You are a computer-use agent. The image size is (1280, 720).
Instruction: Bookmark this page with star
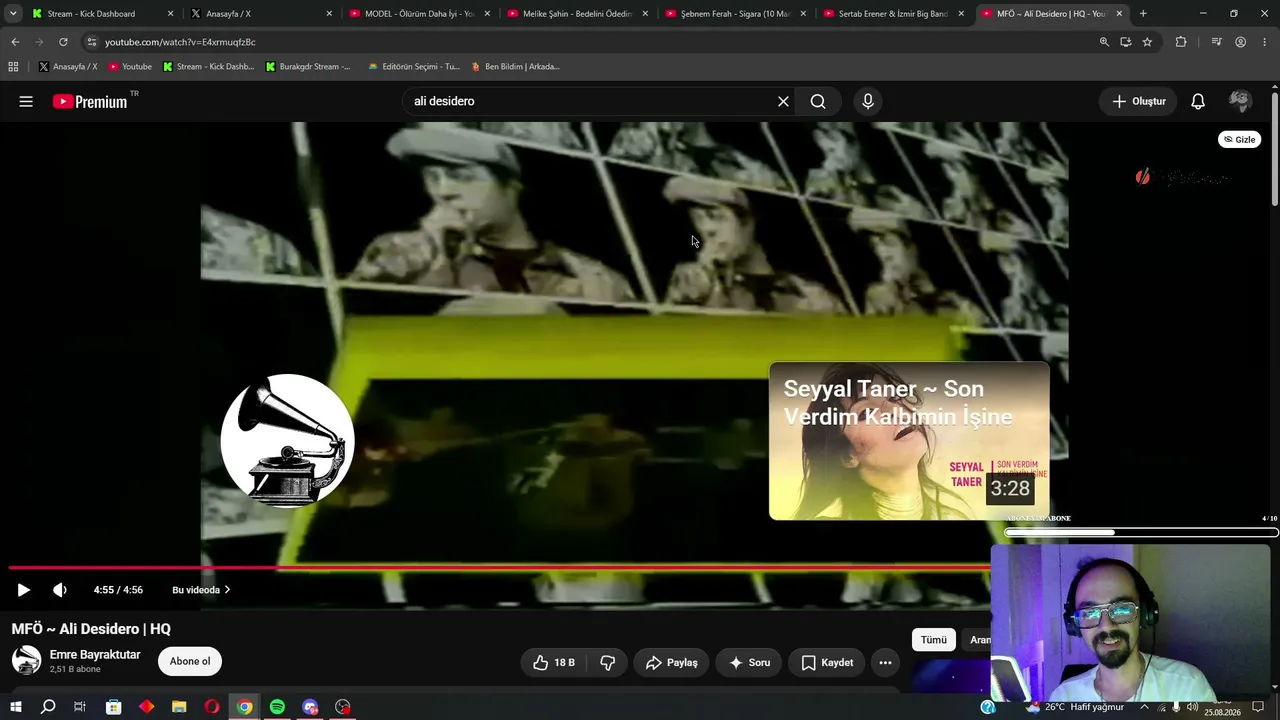point(1147,42)
